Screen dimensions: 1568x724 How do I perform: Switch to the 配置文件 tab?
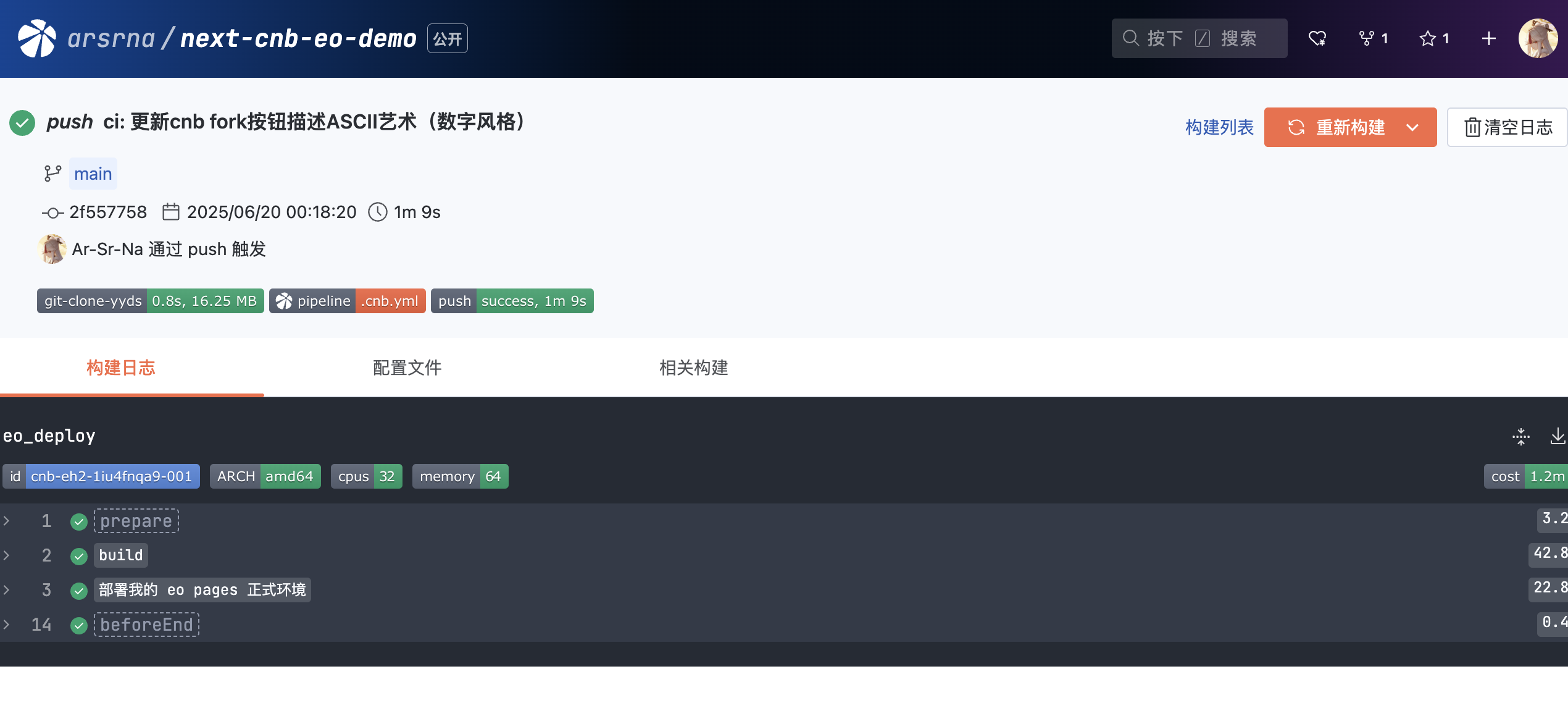tap(407, 368)
